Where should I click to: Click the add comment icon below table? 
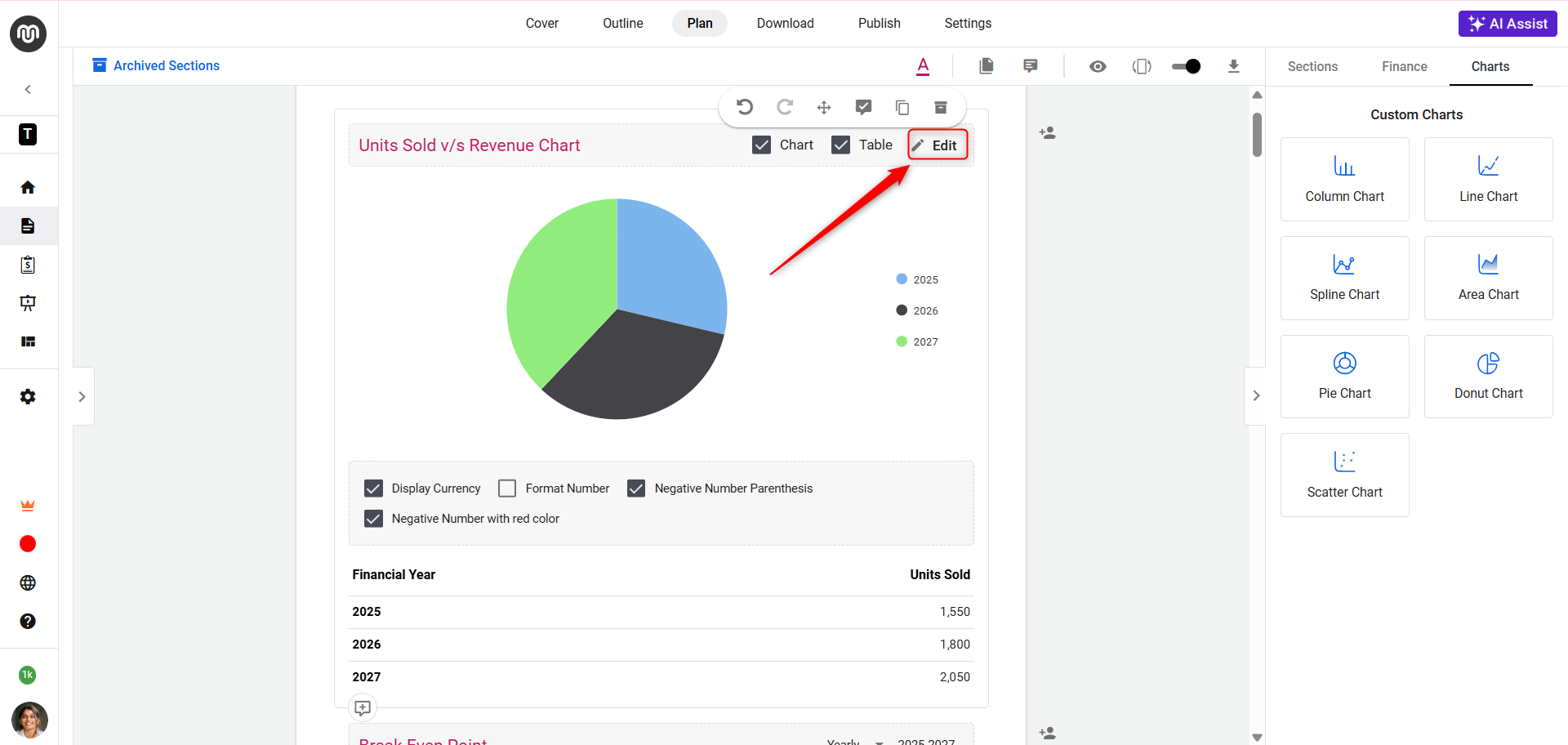click(x=363, y=707)
